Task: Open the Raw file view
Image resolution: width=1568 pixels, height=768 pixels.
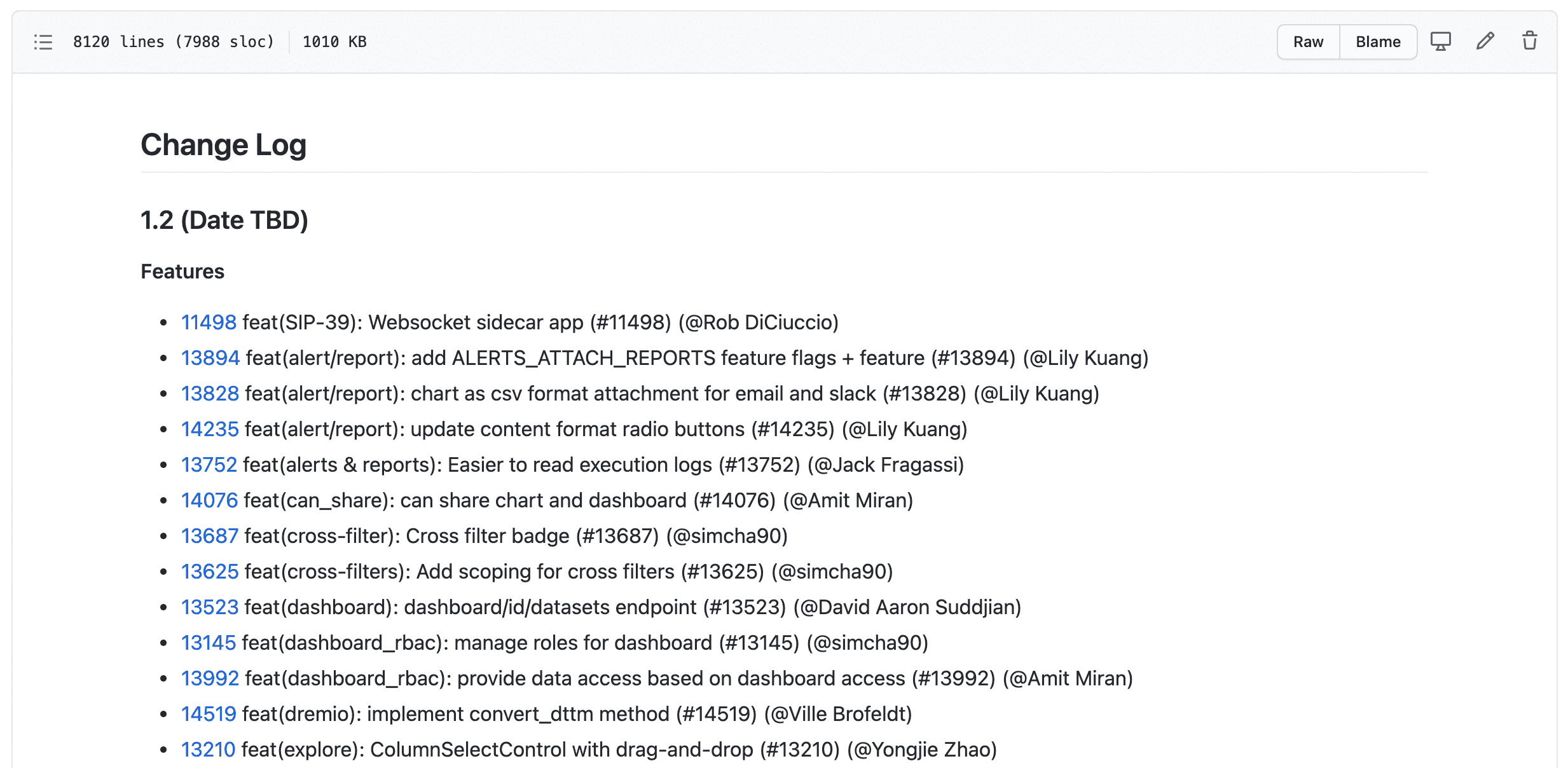Action: [1308, 42]
